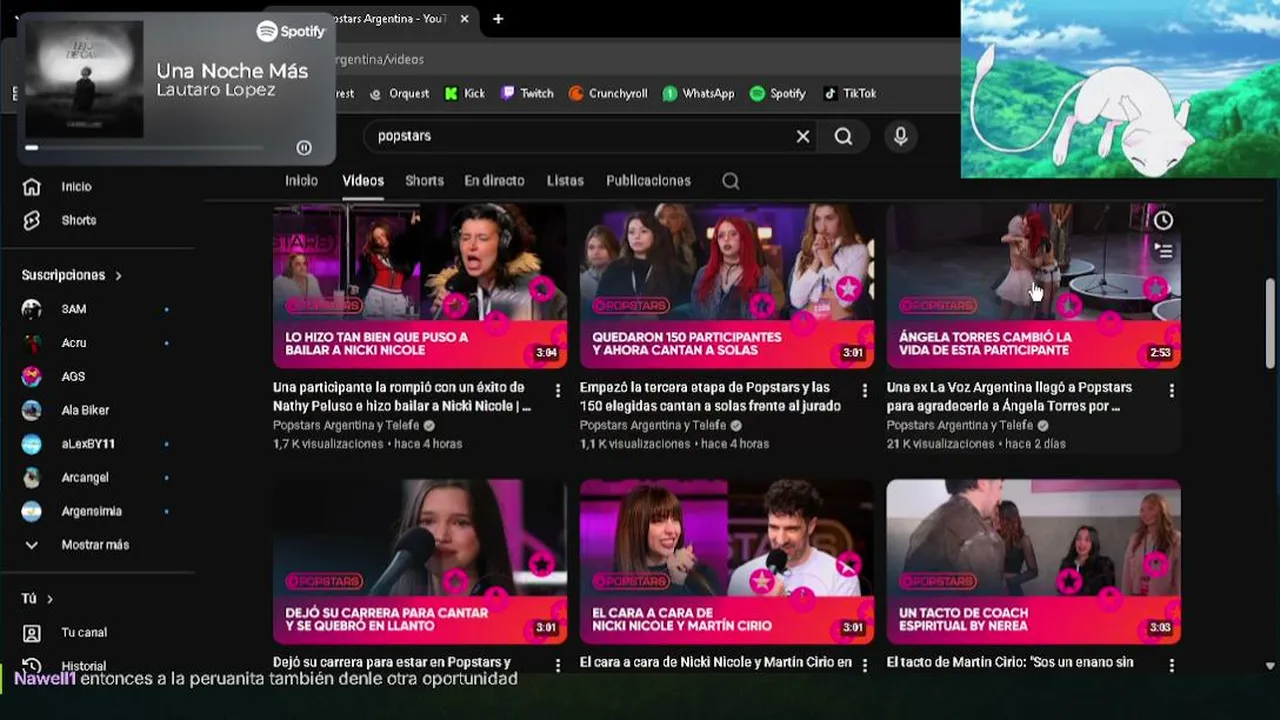
Task: Open the En directo tab
Action: point(494,181)
